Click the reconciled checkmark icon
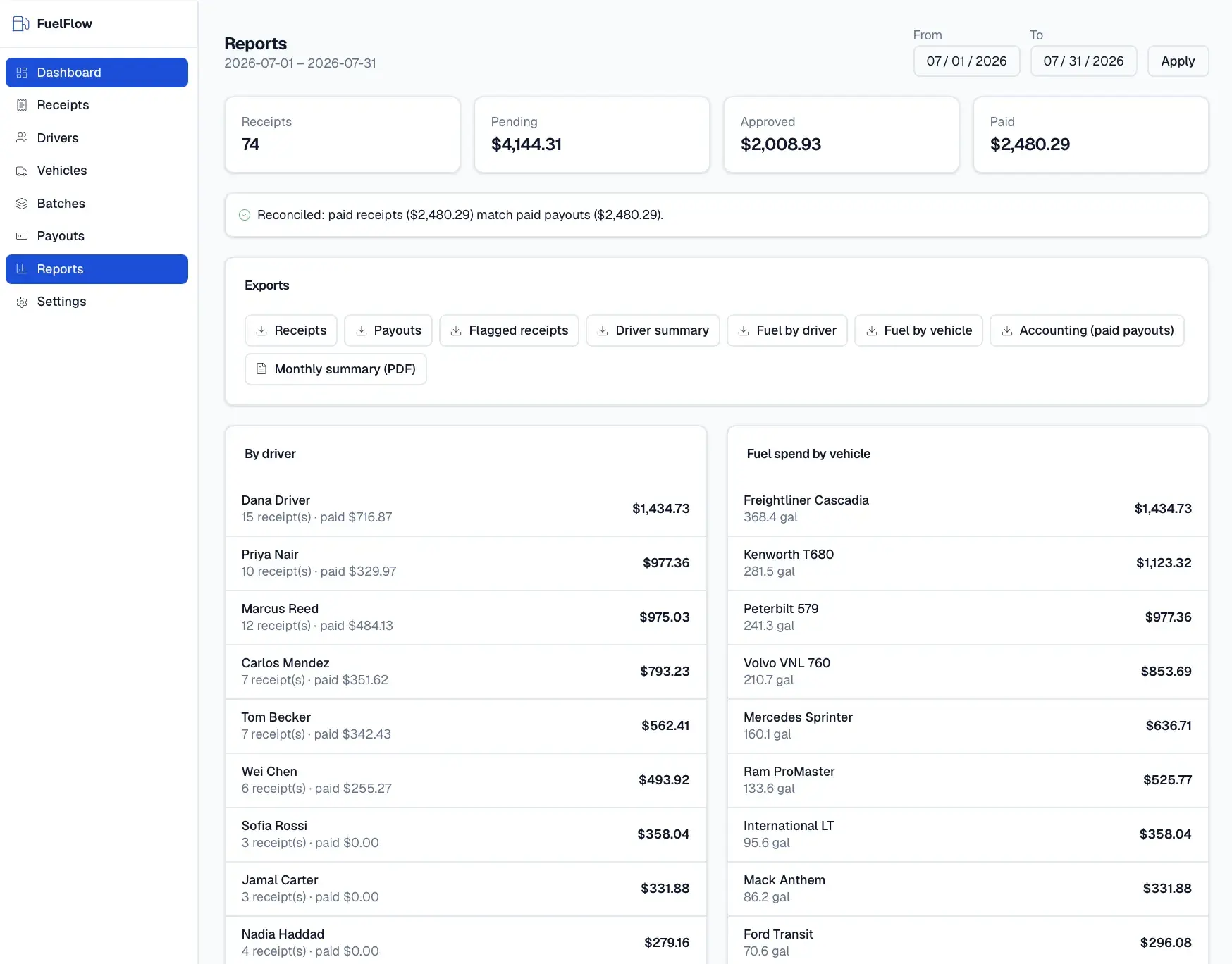This screenshot has height=964, width=1232. (245, 215)
